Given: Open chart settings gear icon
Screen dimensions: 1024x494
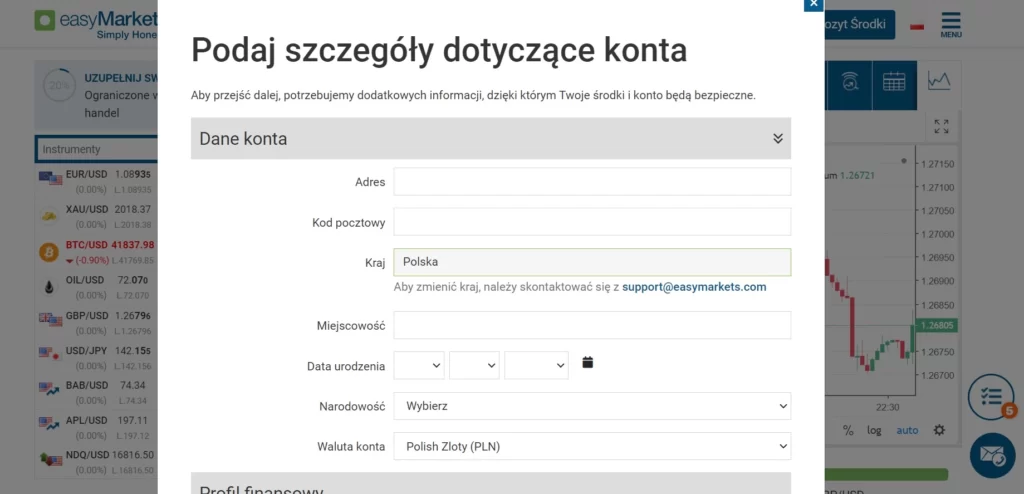Looking at the screenshot, I should point(939,430).
